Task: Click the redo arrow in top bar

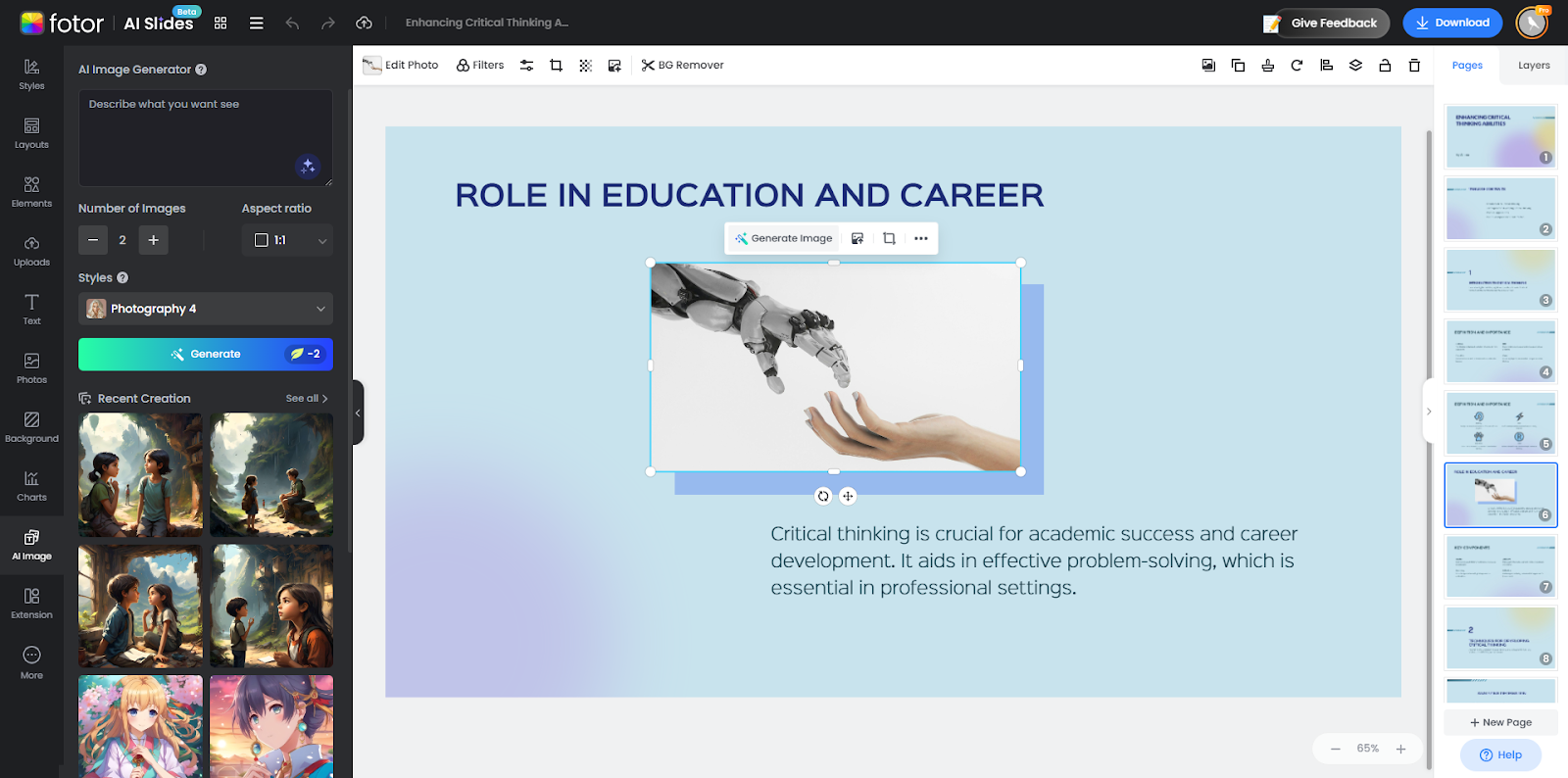Action: 328,23
